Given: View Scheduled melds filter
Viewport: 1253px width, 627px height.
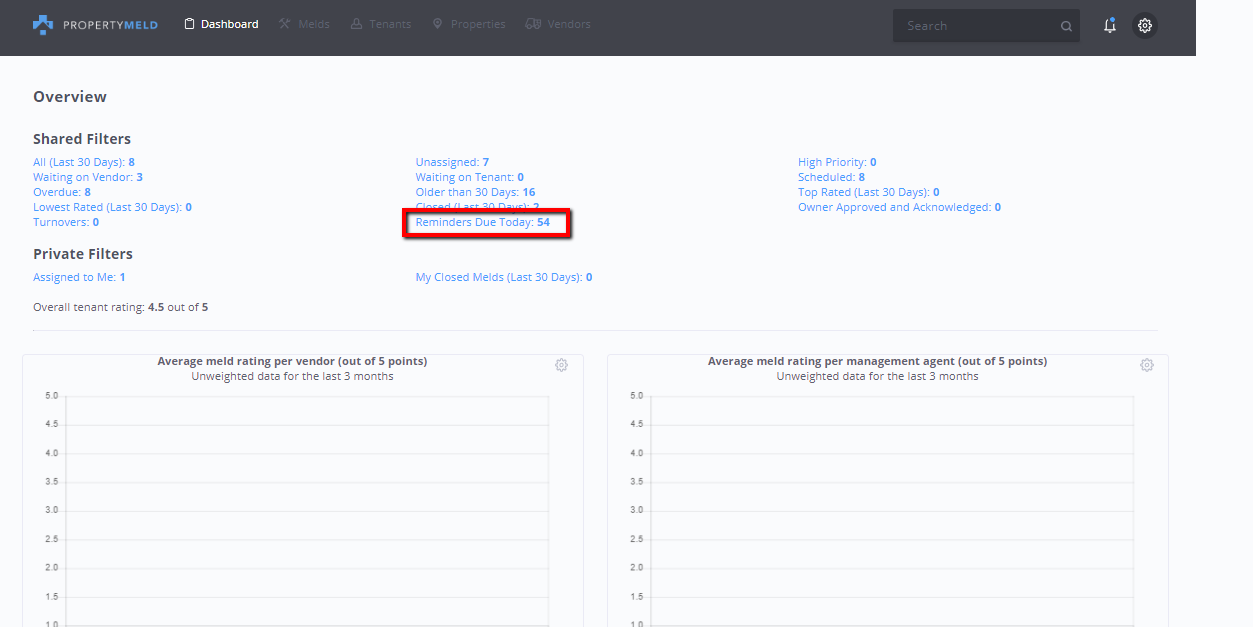Looking at the screenshot, I should point(831,177).
